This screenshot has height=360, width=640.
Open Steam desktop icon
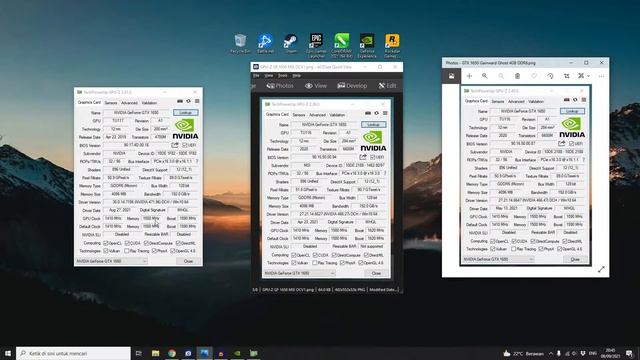point(291,44)
